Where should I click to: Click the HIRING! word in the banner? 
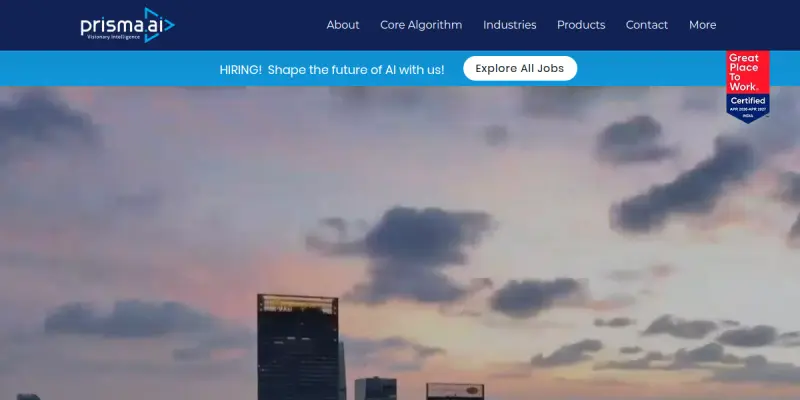click(x=240, y=70)
